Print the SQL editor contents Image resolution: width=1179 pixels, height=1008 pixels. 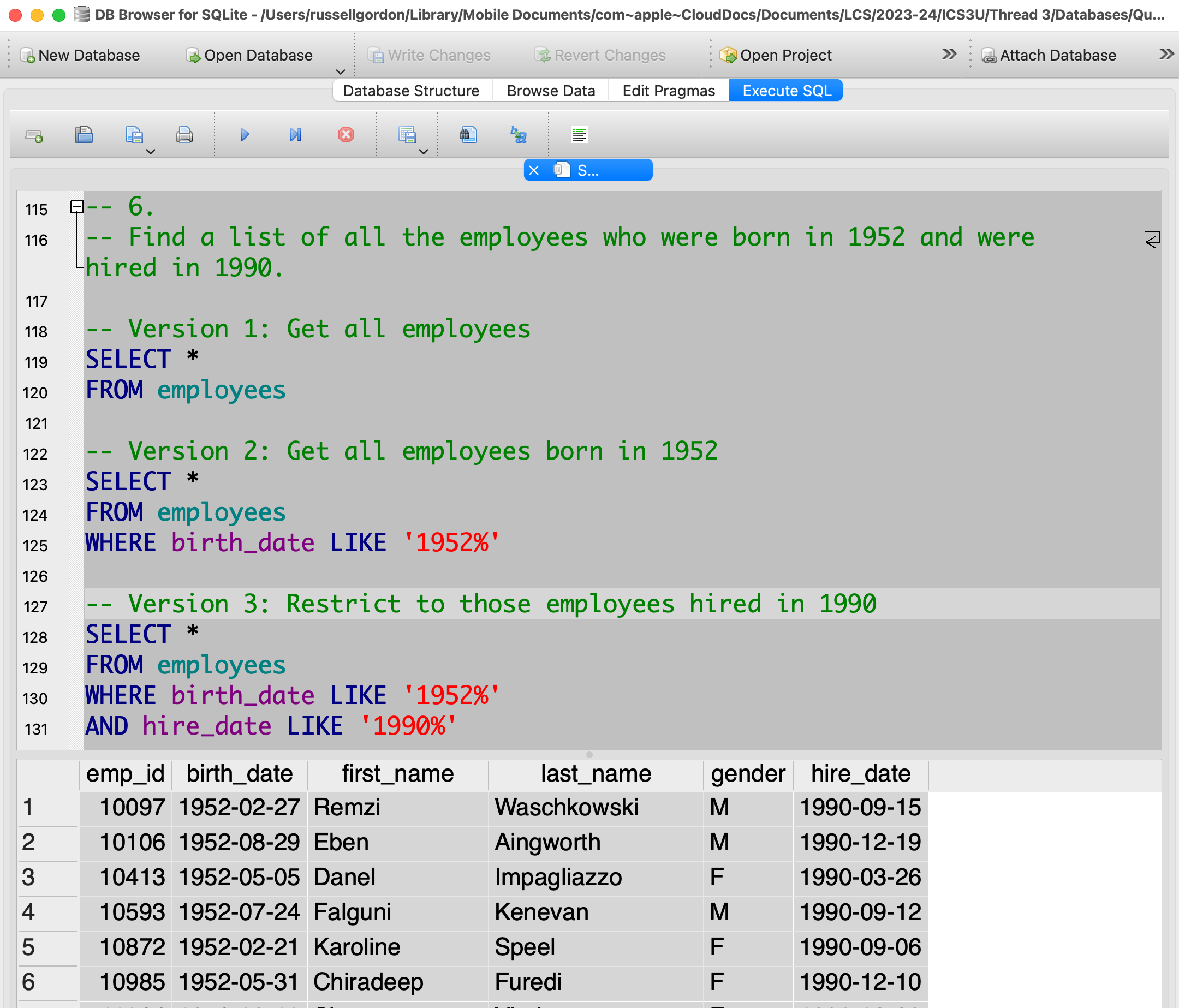coord(184,135)
